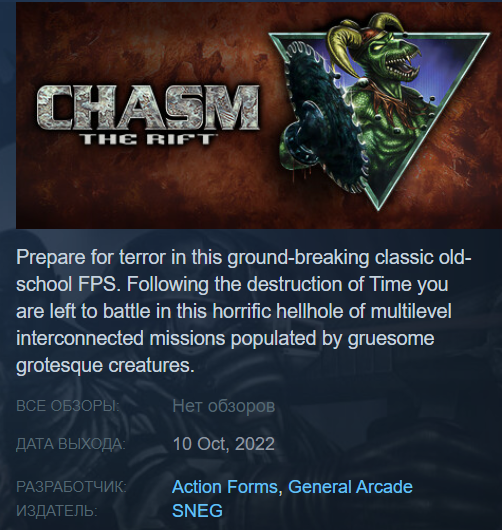Click the release date '10 Oct, 2022'
The image size is (502, 530).
coord(224,443)
